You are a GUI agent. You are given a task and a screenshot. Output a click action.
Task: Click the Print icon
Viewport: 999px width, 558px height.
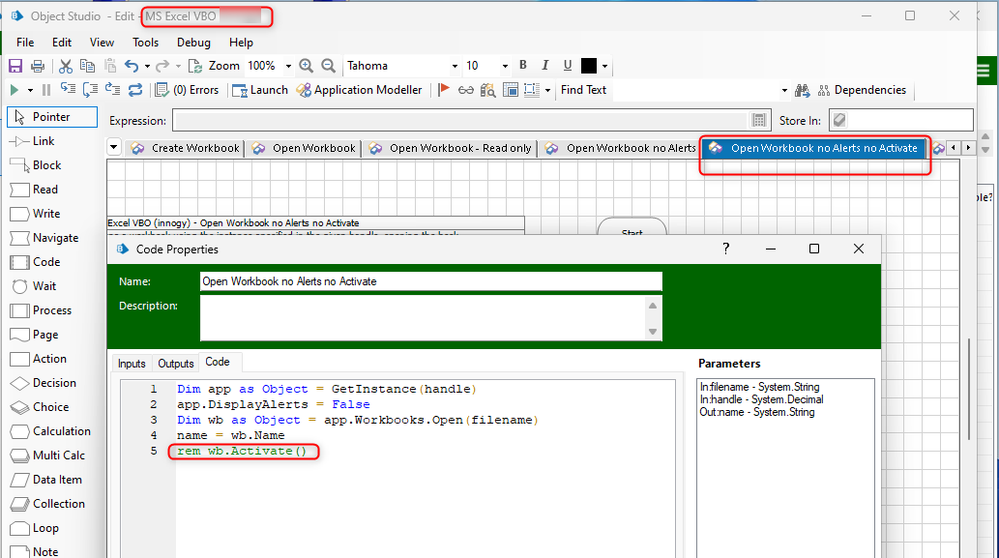pos(38,66)
